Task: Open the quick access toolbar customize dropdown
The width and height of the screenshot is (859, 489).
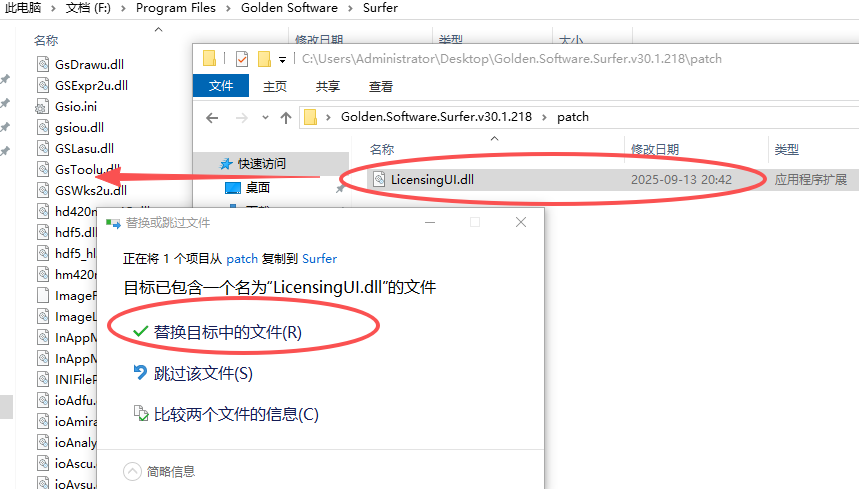Action: (x=282, y=60)
